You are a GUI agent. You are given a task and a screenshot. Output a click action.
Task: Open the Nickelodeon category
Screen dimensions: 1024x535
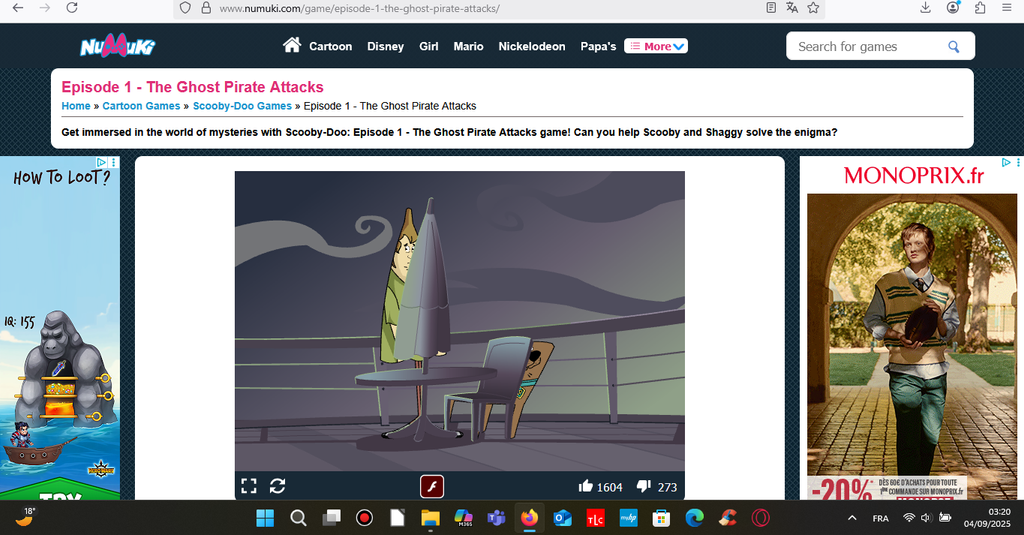tap(531, 46)
